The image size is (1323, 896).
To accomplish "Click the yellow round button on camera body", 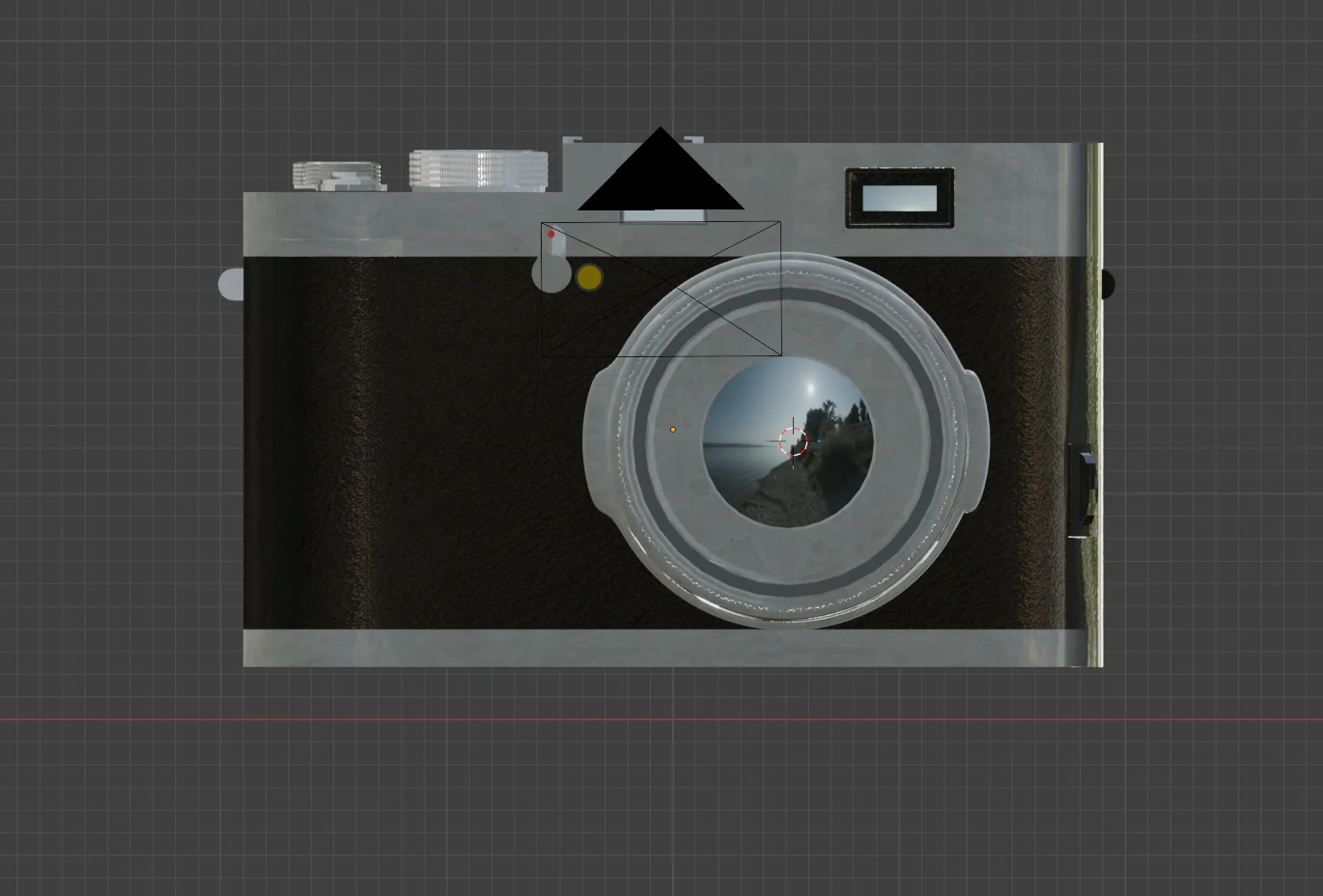I will [x=589, y=278].
